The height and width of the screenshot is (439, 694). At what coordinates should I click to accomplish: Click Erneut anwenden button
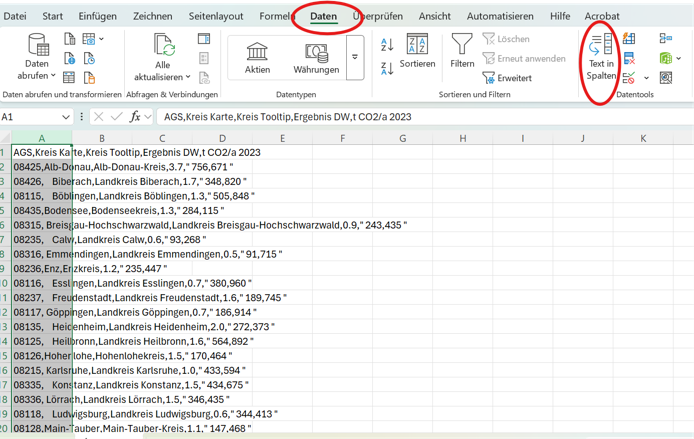point(524,58)
